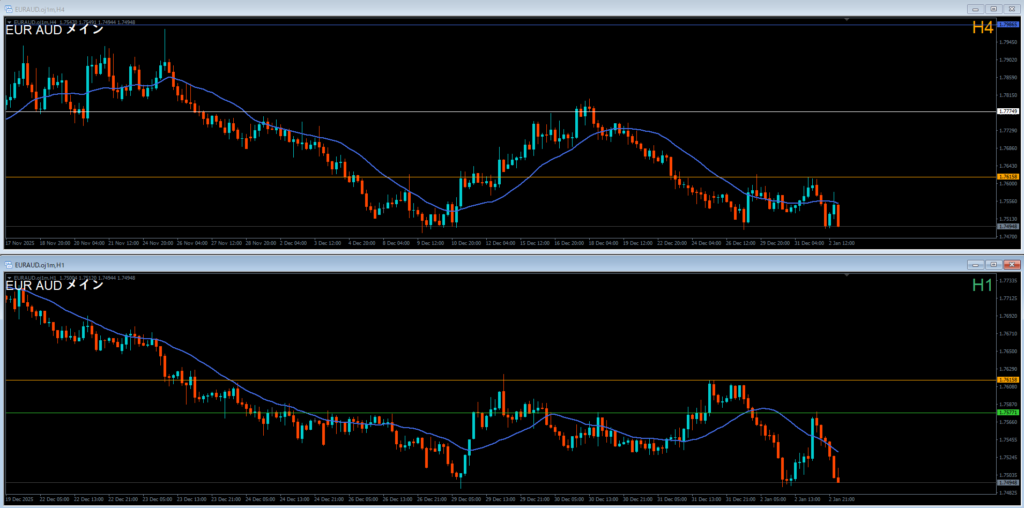Maximize the EURAUD H1 chart window
The image size is (1024, 508).
click(x=994, y=264)
